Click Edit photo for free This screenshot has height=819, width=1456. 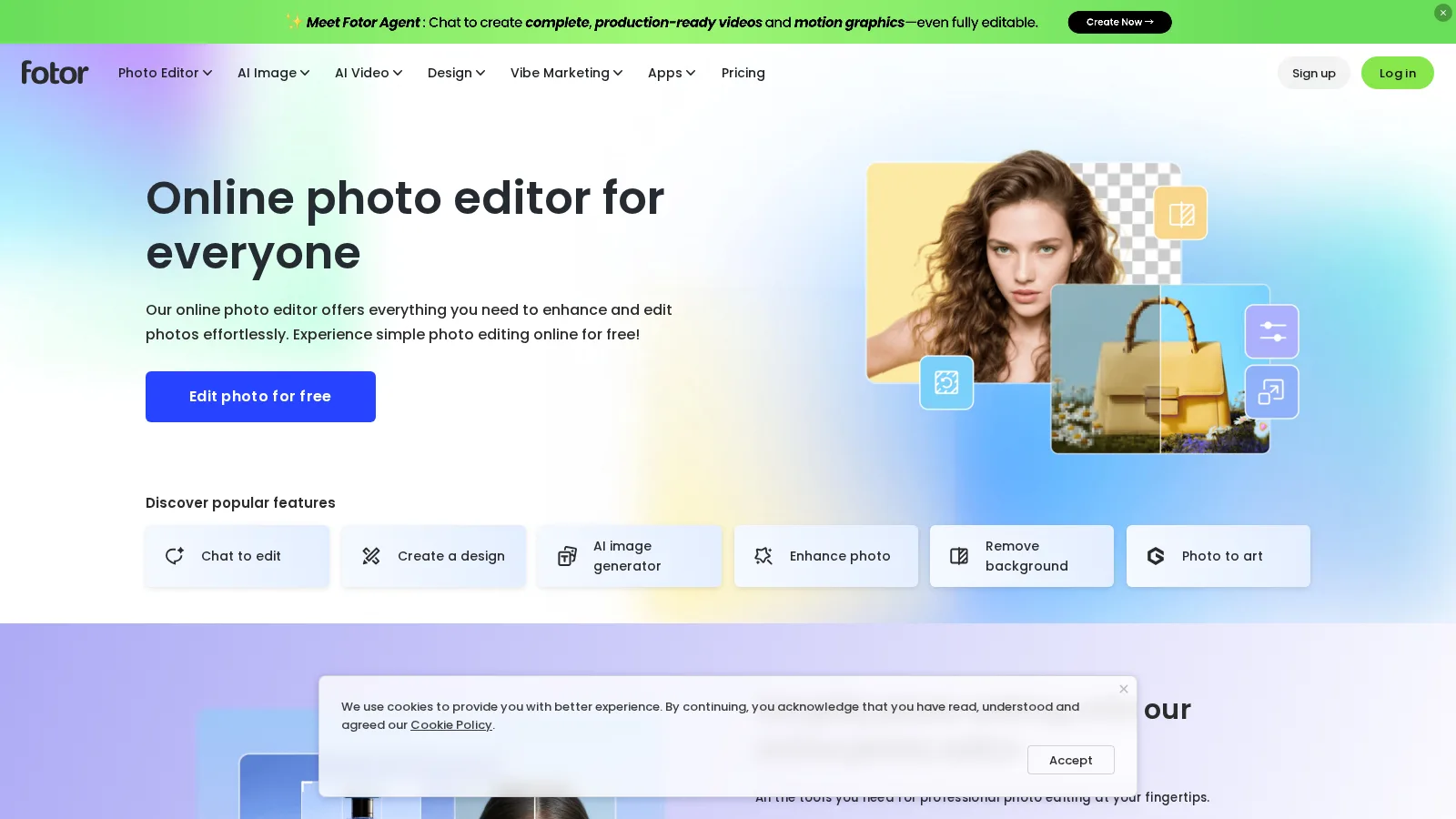click(x=260, y=397)
